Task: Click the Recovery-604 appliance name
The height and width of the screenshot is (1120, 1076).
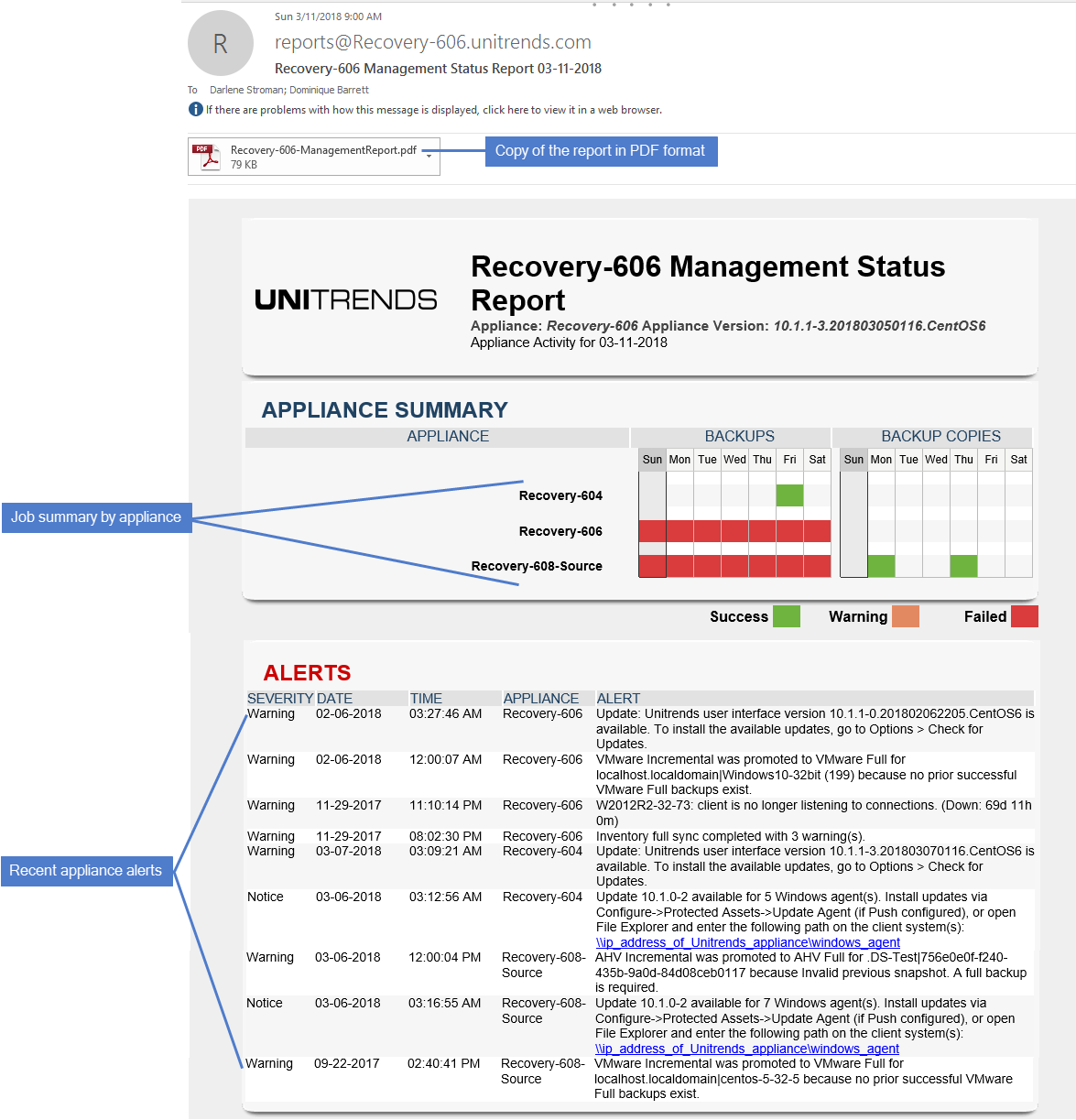Action: pyautogui.click(x=560, y=495)
